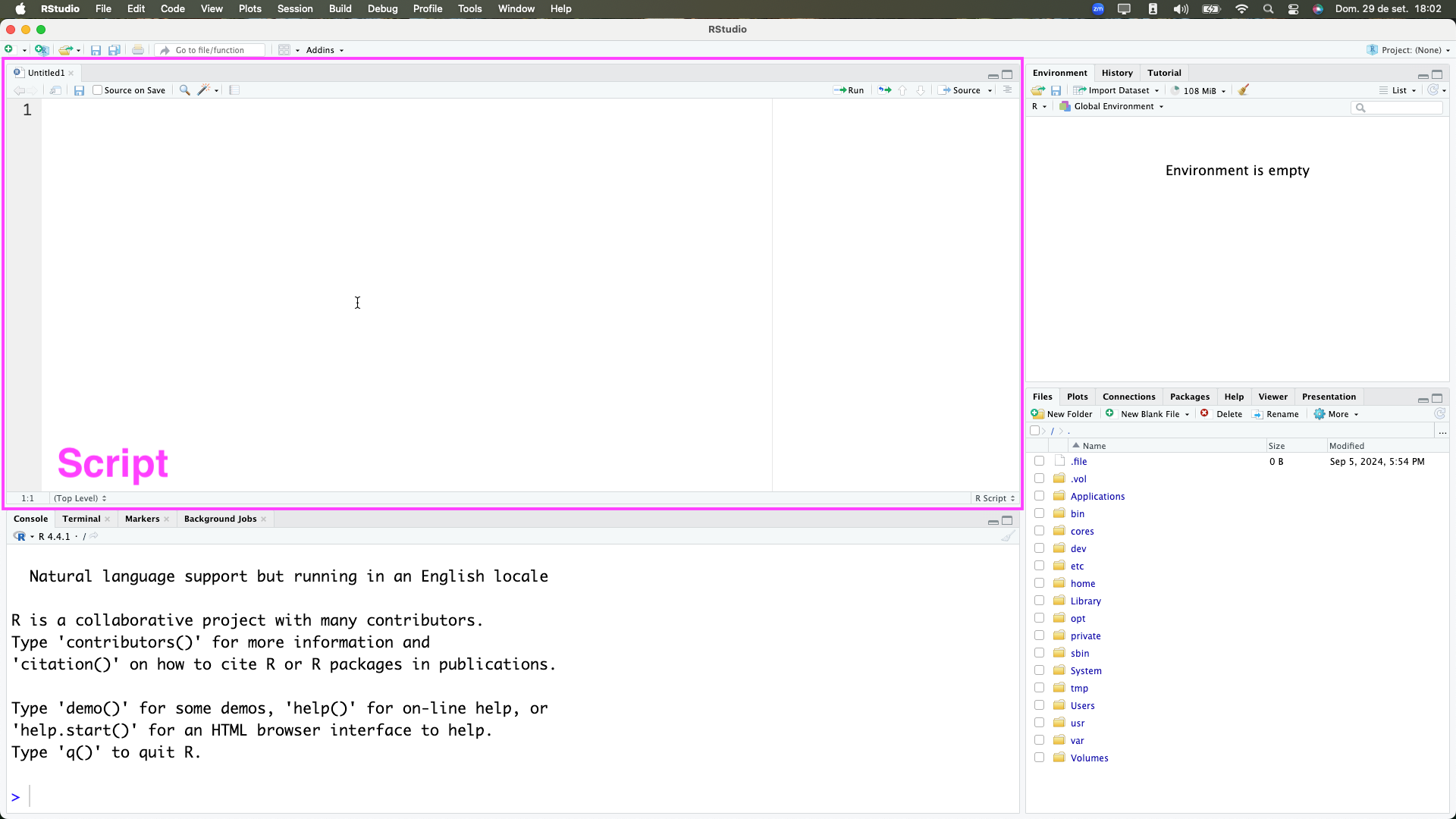The width and height of the screenshot is (1456, 819).
Task: Switch to the Packages tab
Action: 1190,397
